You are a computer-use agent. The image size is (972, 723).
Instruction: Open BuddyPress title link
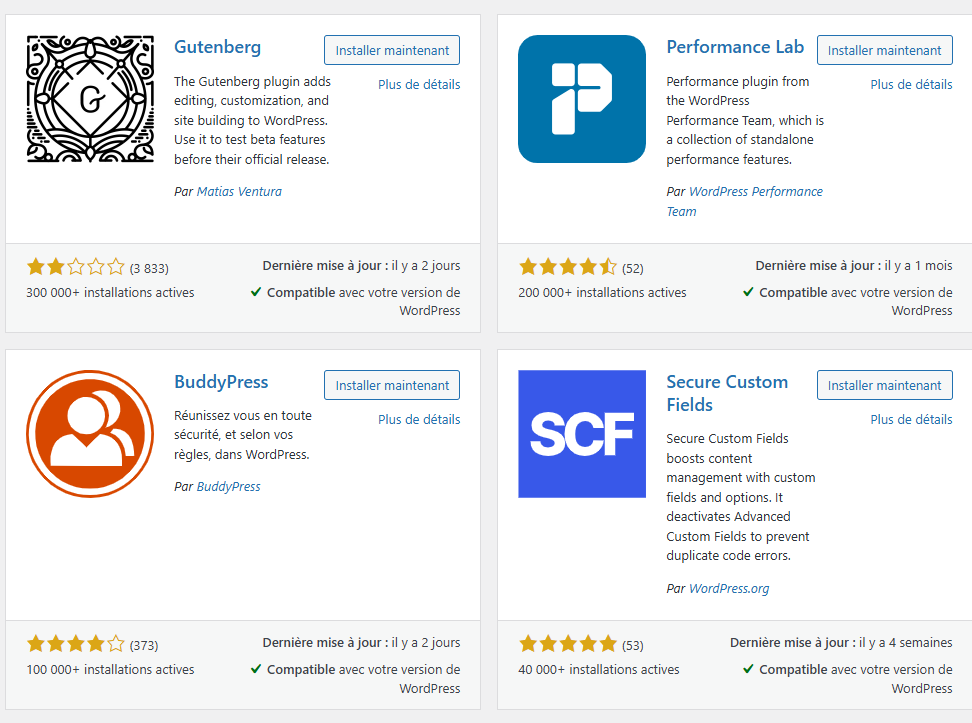pos(221,382)
